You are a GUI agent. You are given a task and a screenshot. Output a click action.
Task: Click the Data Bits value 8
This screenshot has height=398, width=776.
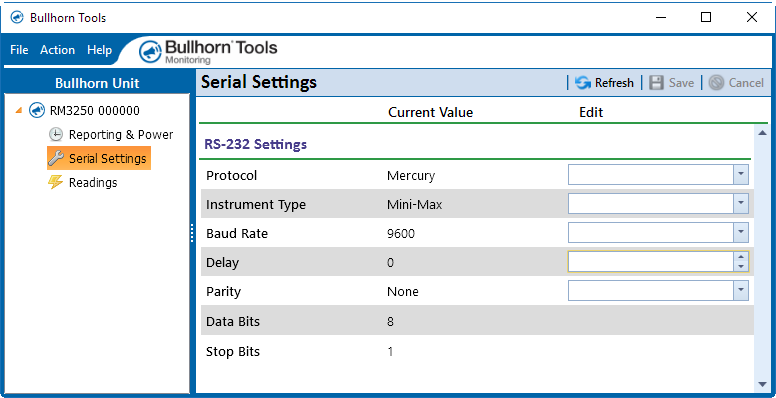click(x=390, y=322)
